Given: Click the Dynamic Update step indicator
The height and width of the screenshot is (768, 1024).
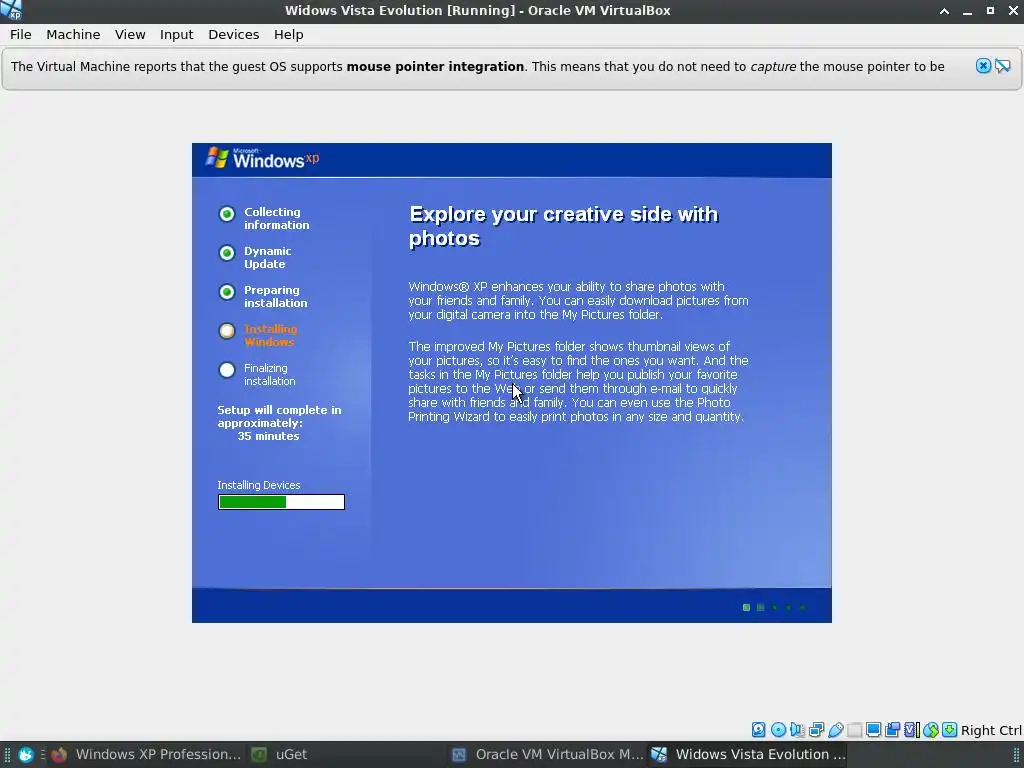Looking at the screenshot, I should [227, 253].
